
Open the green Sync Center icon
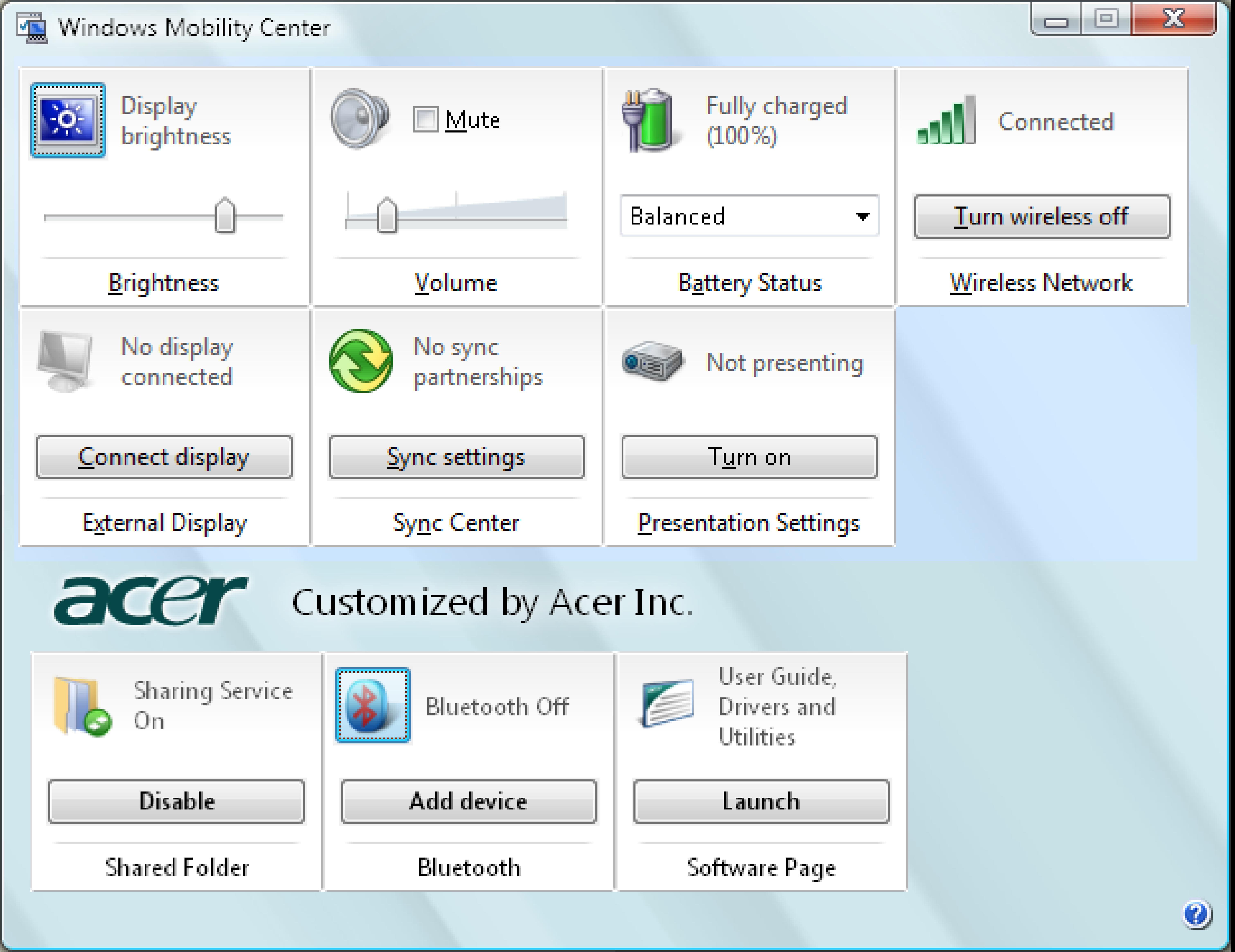pos(361,361)
